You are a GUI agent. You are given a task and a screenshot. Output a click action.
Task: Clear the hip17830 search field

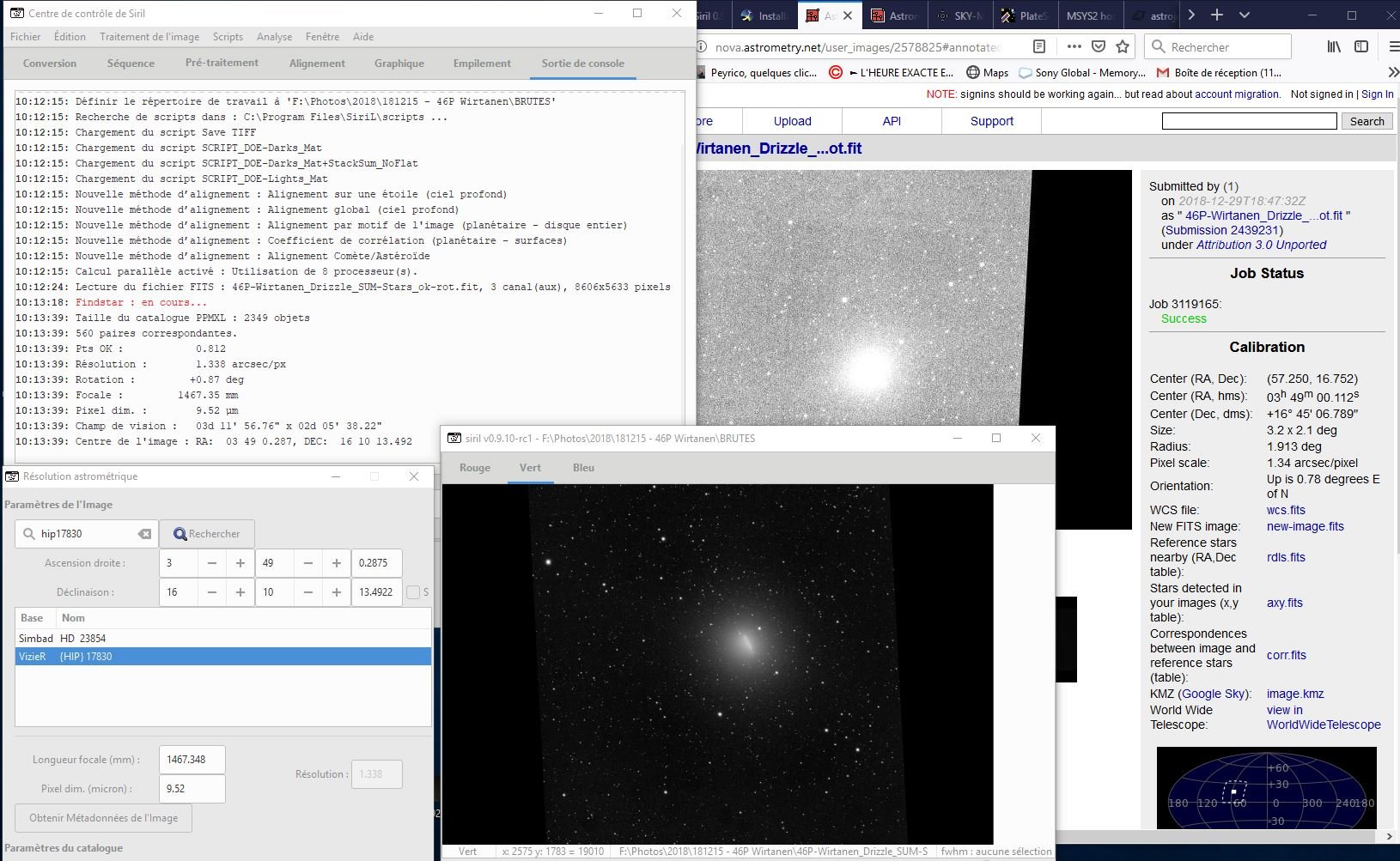(144, 534)
